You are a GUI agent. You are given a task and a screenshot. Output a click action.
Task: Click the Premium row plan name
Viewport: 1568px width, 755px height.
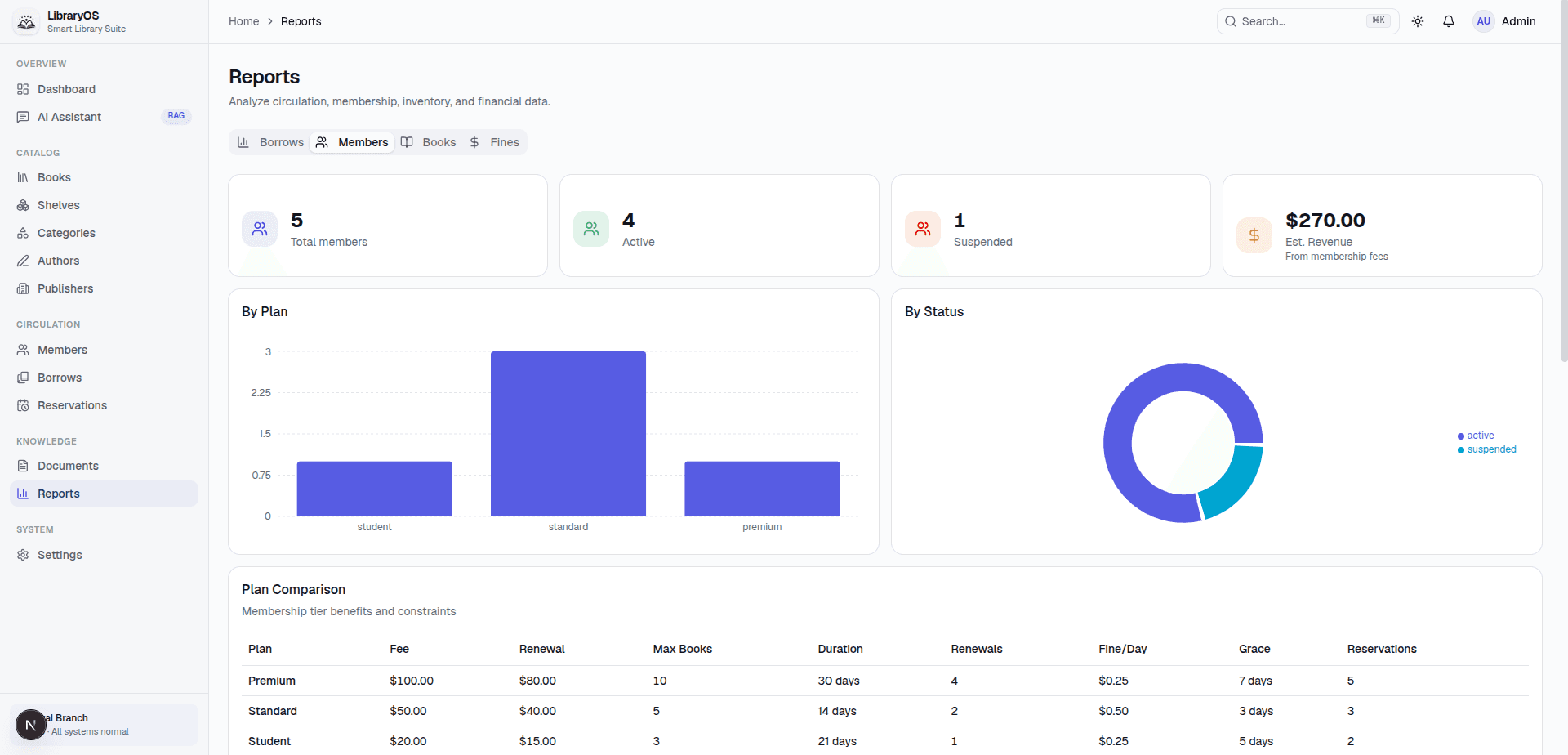pyautogui.click(x=272, y=681)
